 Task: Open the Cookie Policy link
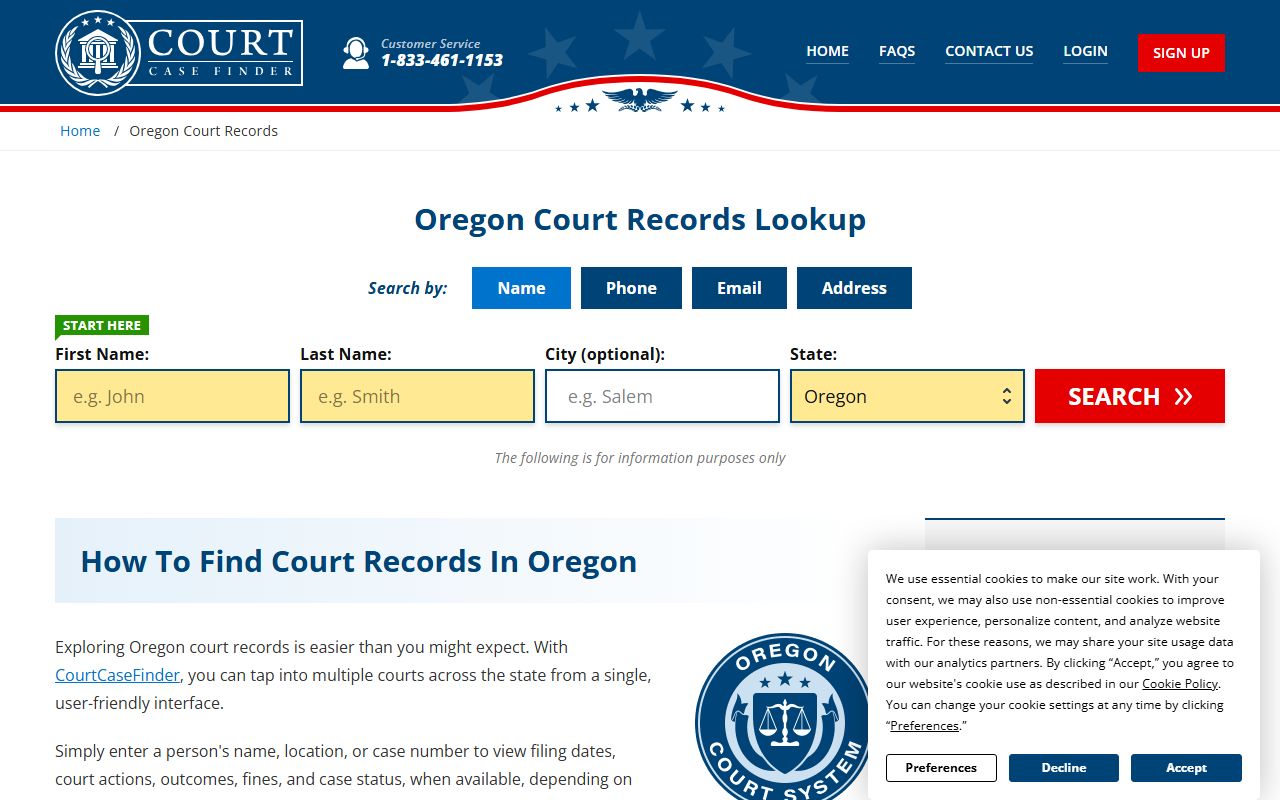coord(1180,684)
